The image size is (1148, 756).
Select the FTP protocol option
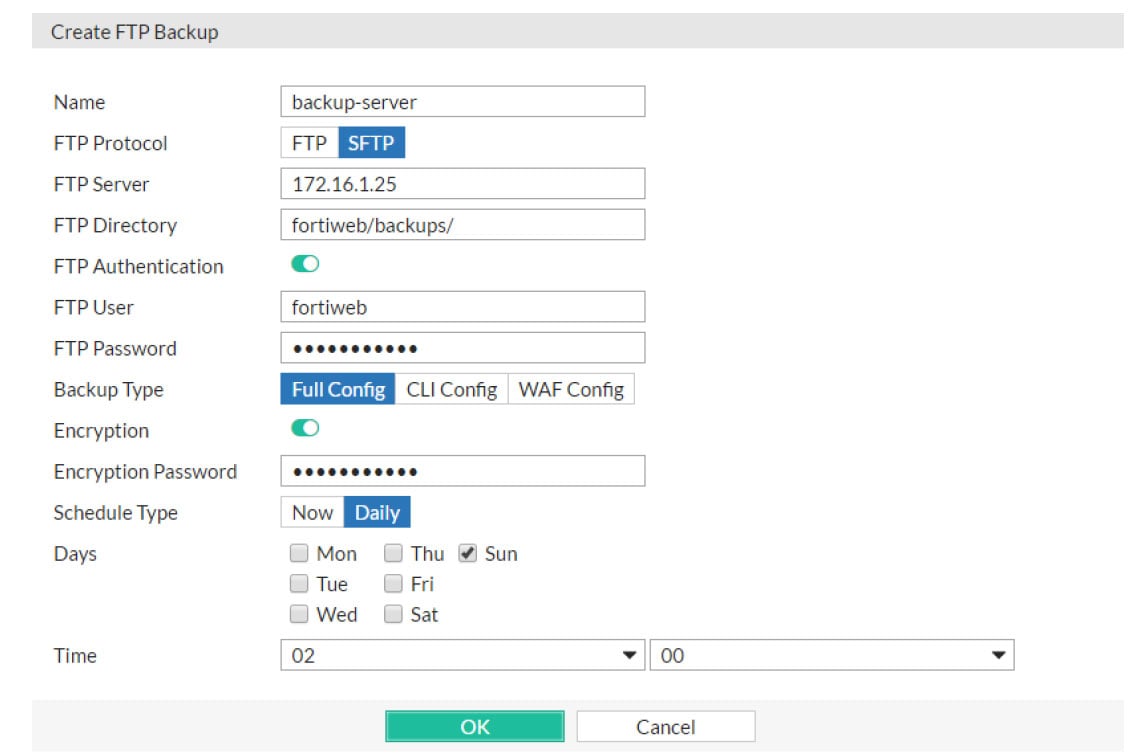tap(308, 142)
